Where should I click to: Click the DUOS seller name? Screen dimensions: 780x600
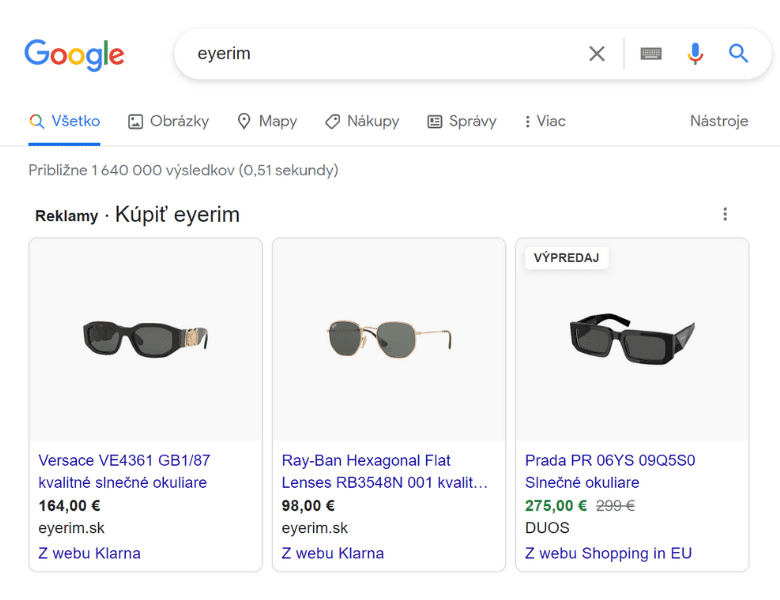coord(547,528)
